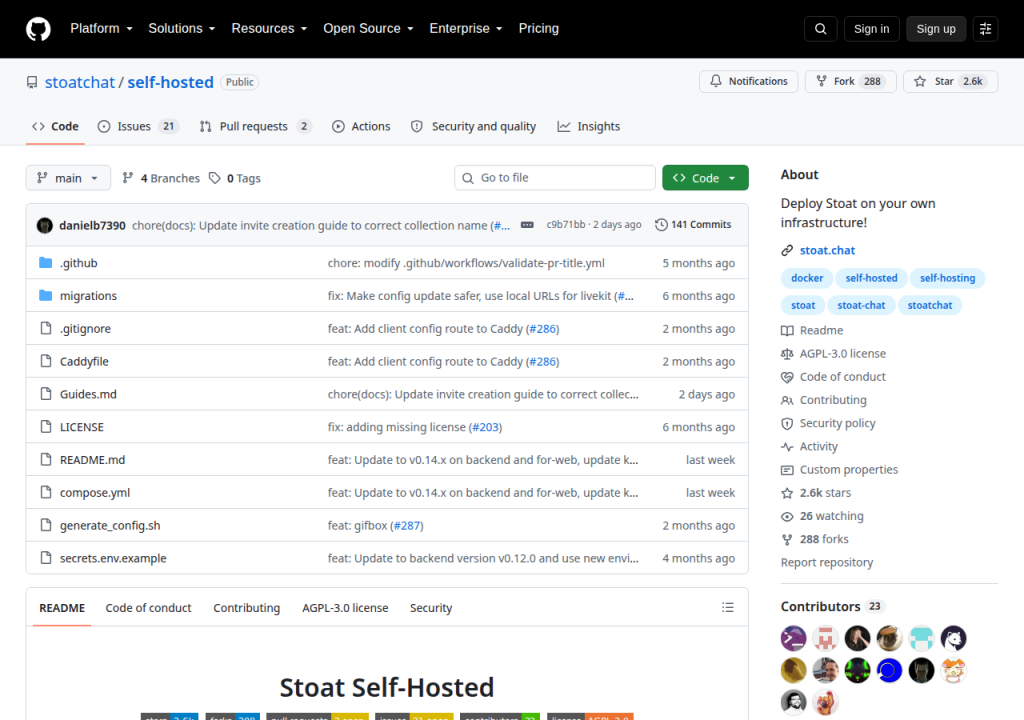Click the file icon next to compose.yml
The width and height of the screenshot is (1024, 720).
tap(46, 492)
